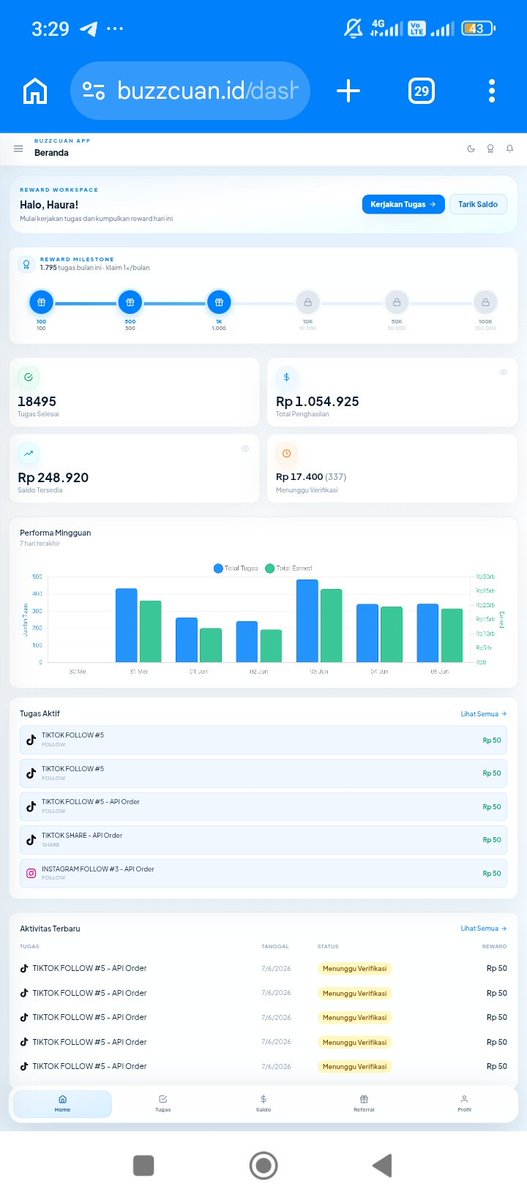Click Rp 50 on INSTAGRAM FOLLOW #3 row
The image size is (527, 1200).
pyautogui.click(x=491, y=873)
